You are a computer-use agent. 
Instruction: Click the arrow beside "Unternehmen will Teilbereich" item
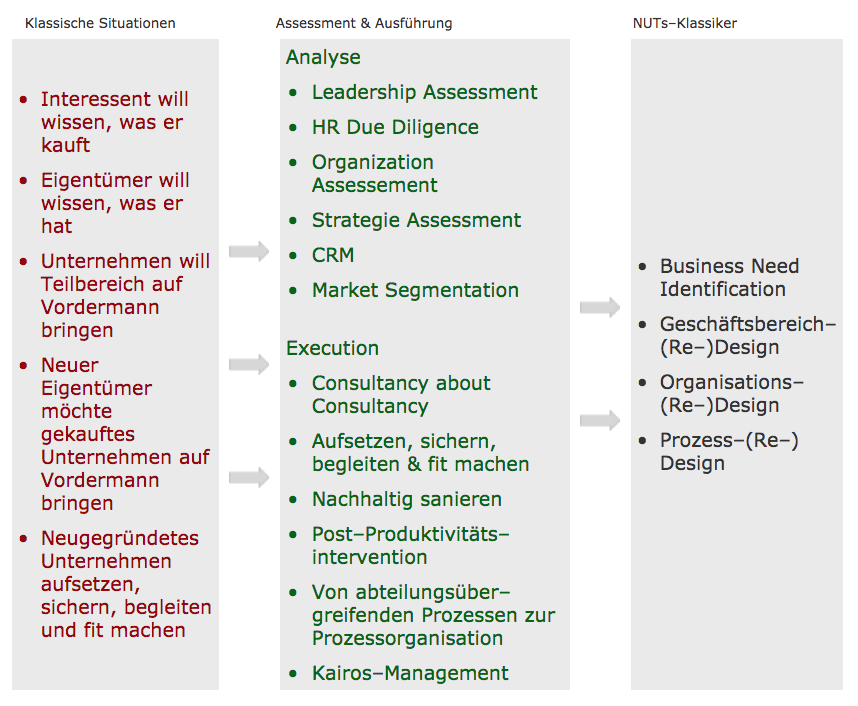pyautogui.click(x=249, y=251)
